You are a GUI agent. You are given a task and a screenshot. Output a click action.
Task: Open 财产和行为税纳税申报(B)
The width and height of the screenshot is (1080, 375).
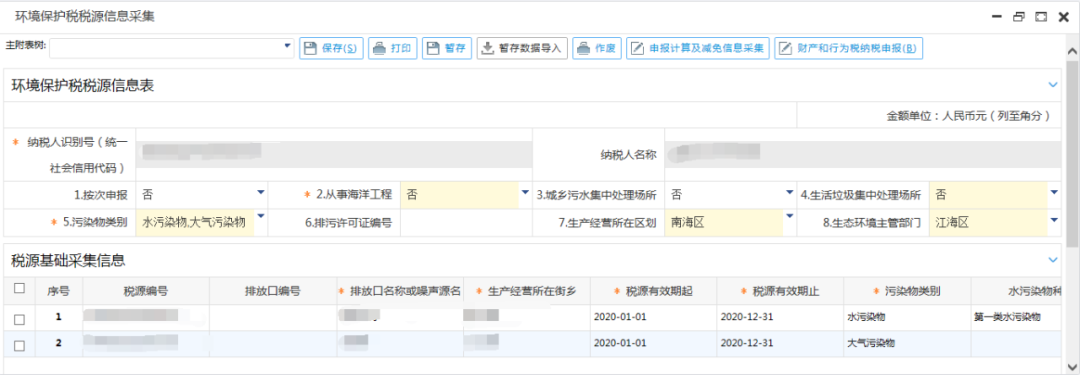(848, 48)
